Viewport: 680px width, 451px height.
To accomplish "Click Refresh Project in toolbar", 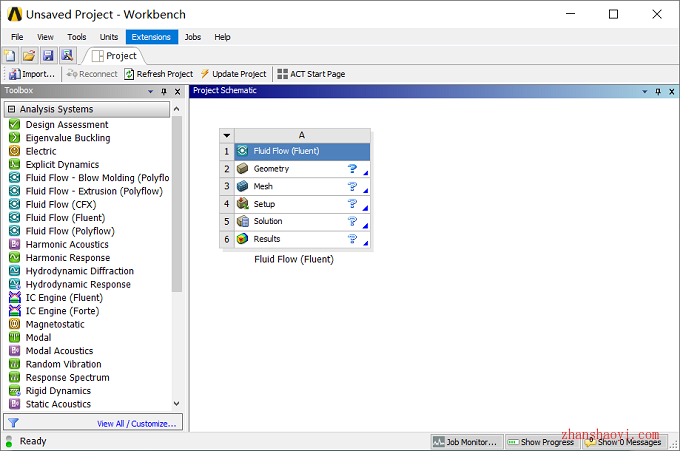I will coord(159,74).
